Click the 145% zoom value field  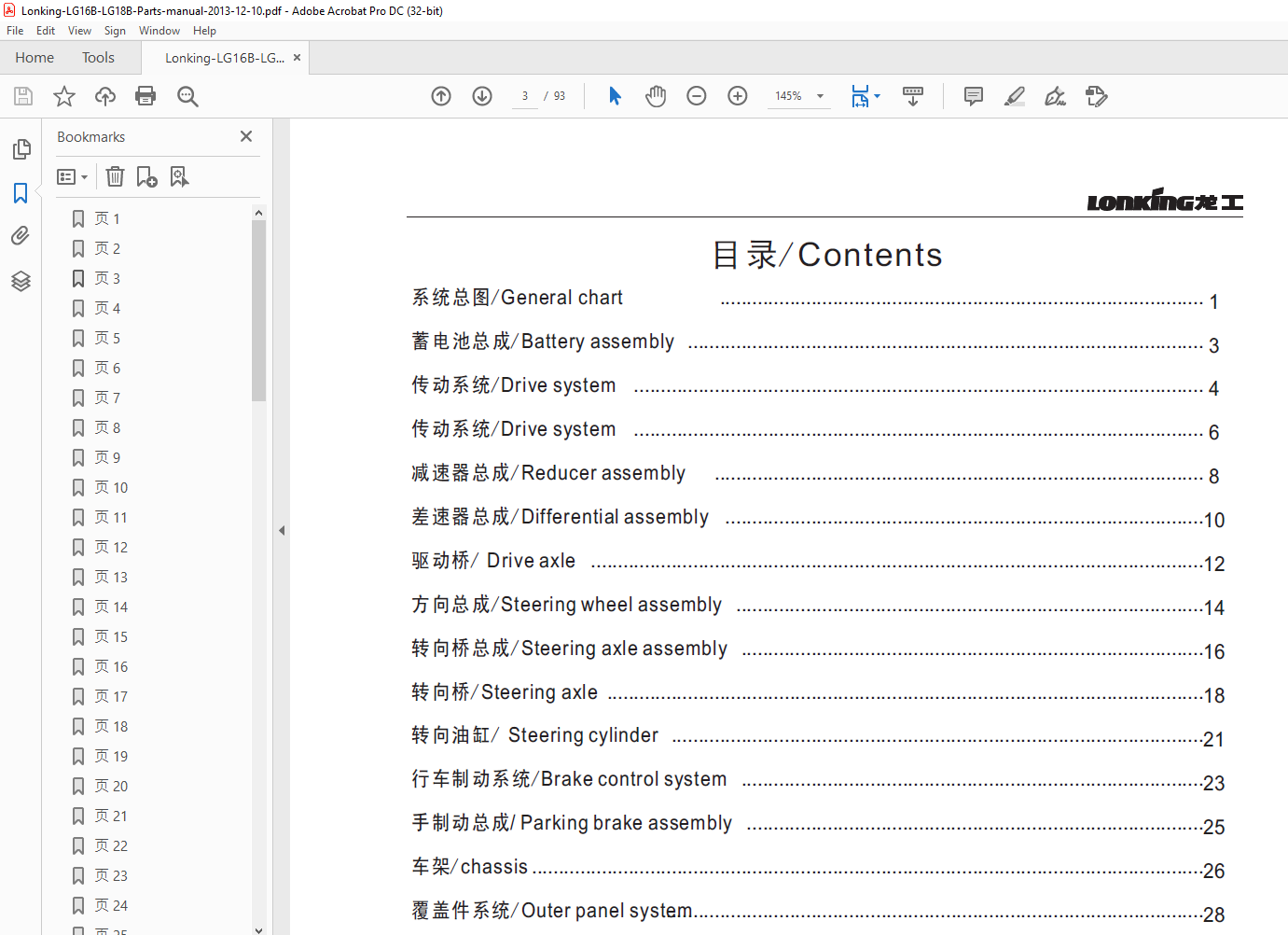tap(789, 96)
